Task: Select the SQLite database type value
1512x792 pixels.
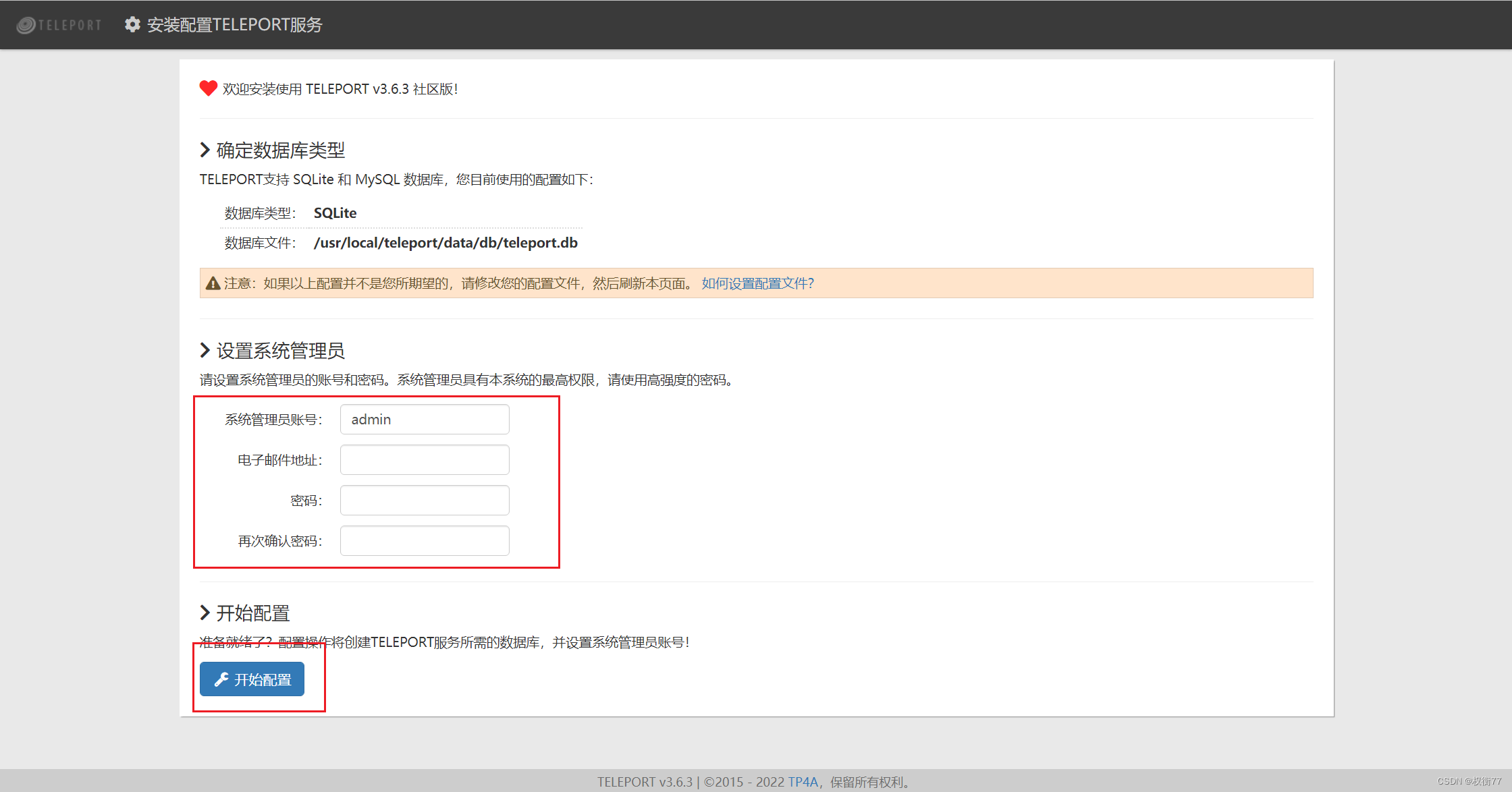Action: 335,213
